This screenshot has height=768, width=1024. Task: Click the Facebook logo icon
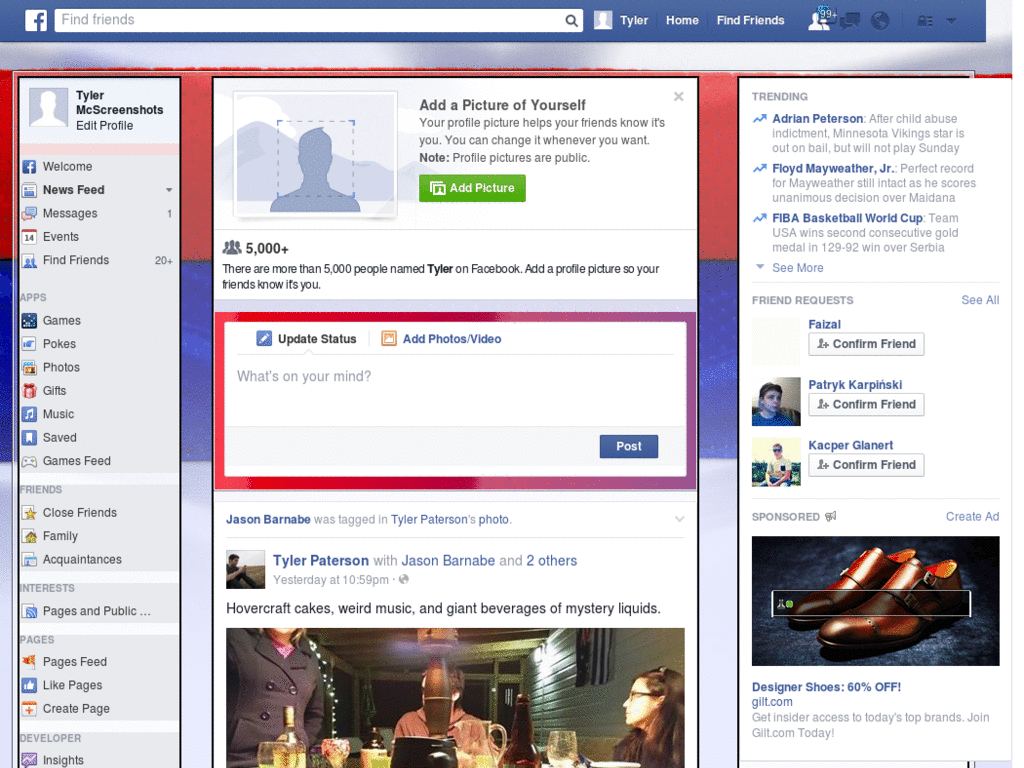pyautogui.click(x=36, y=20)
